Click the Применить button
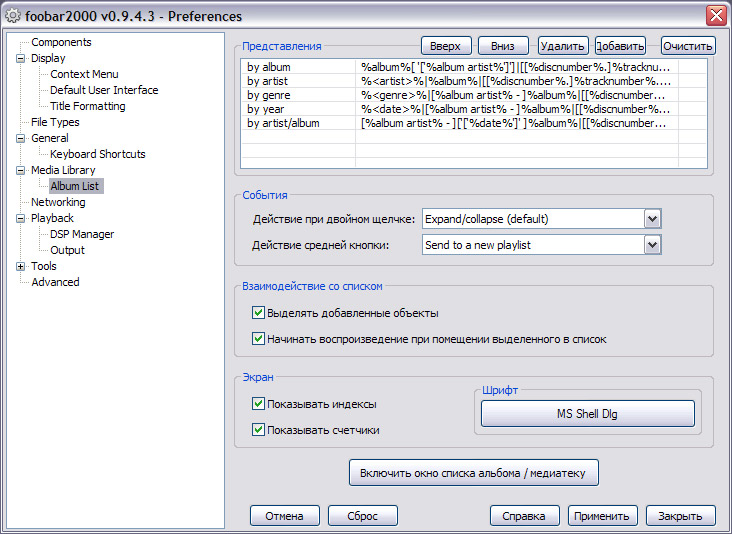Image resolution: width=732 pixels, height=534 pixels. [602, 516]
